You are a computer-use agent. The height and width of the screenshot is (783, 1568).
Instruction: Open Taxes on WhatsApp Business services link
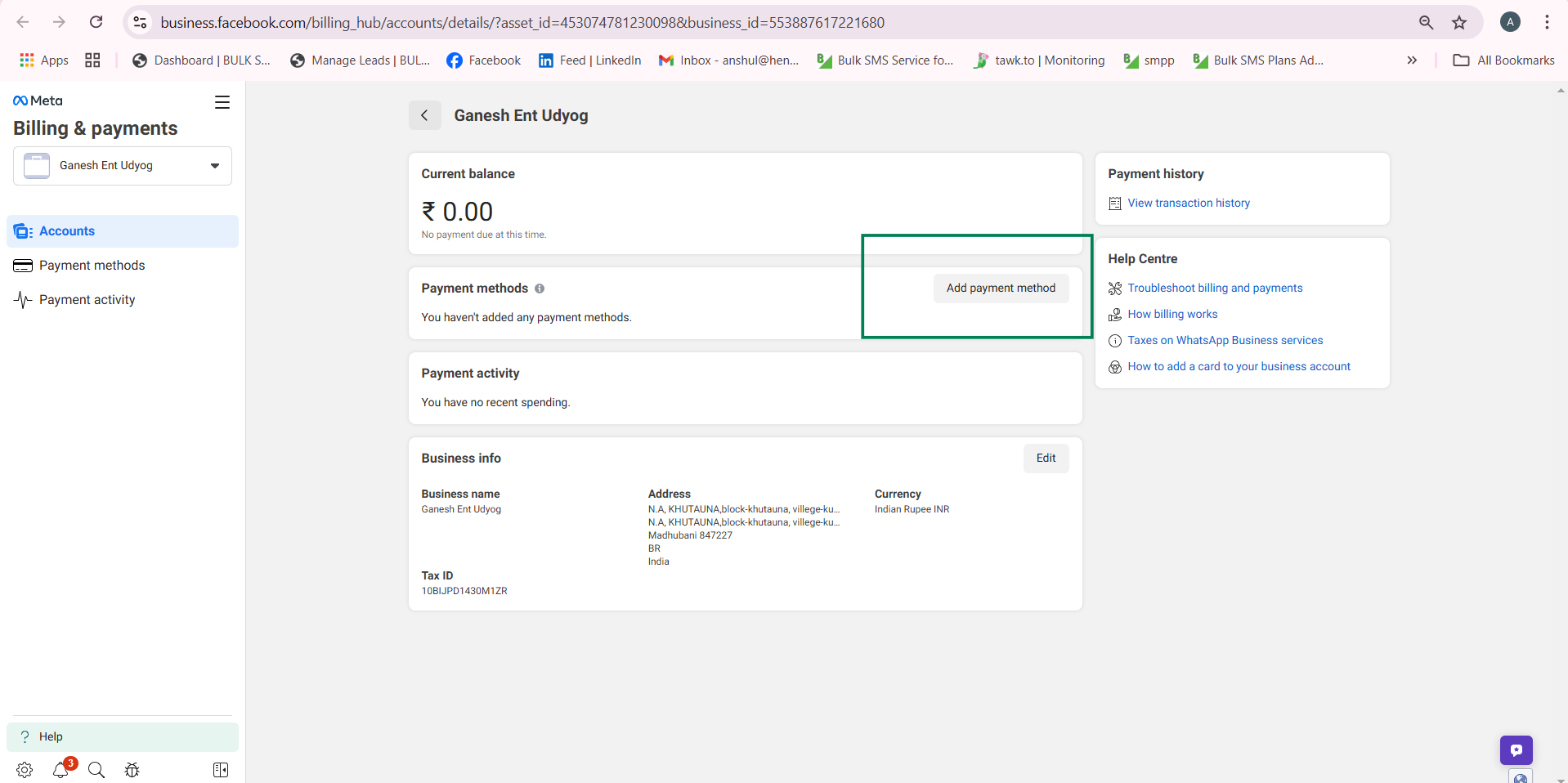[1225, 340]
